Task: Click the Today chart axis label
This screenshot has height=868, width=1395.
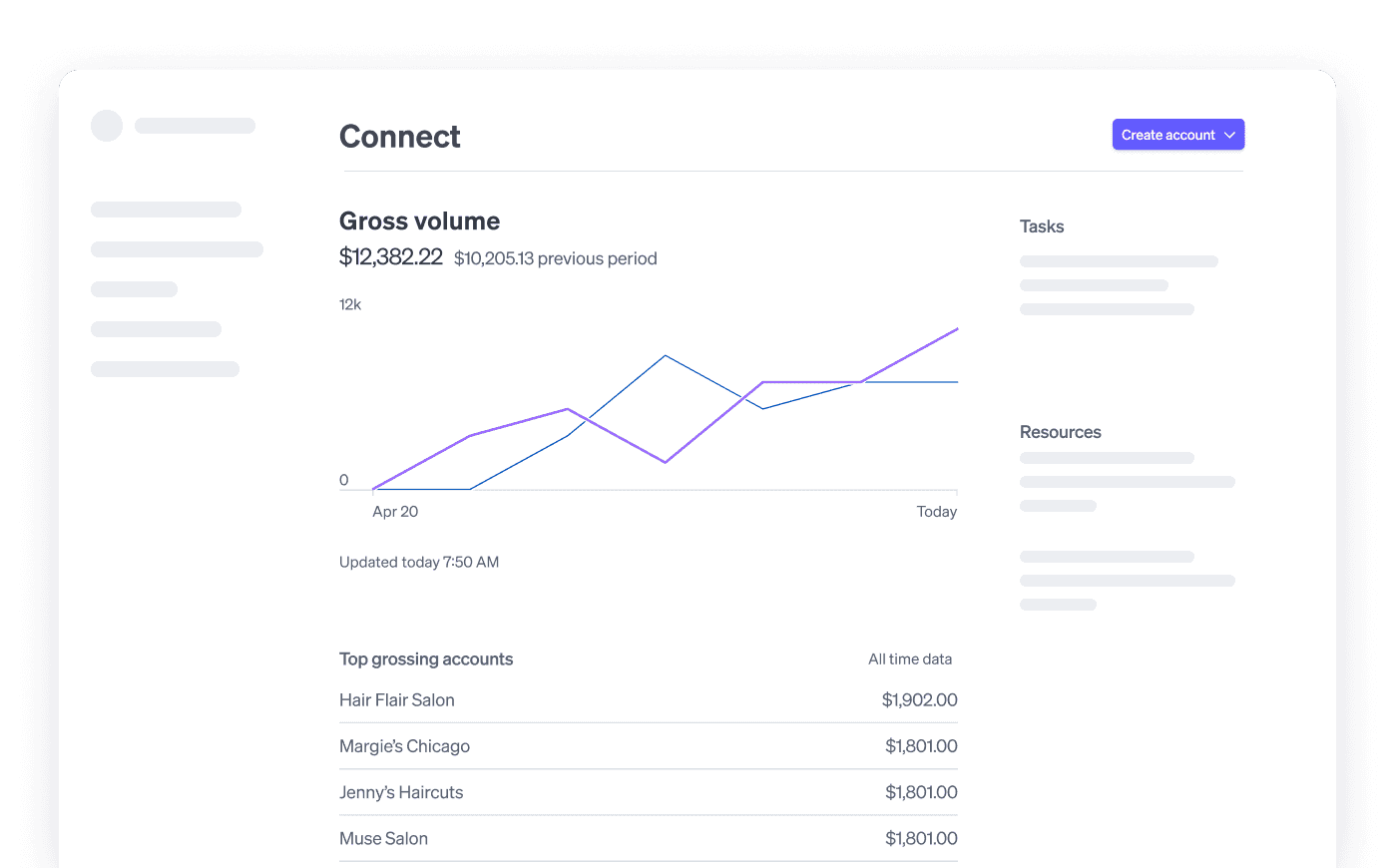Action: point(936,512)
